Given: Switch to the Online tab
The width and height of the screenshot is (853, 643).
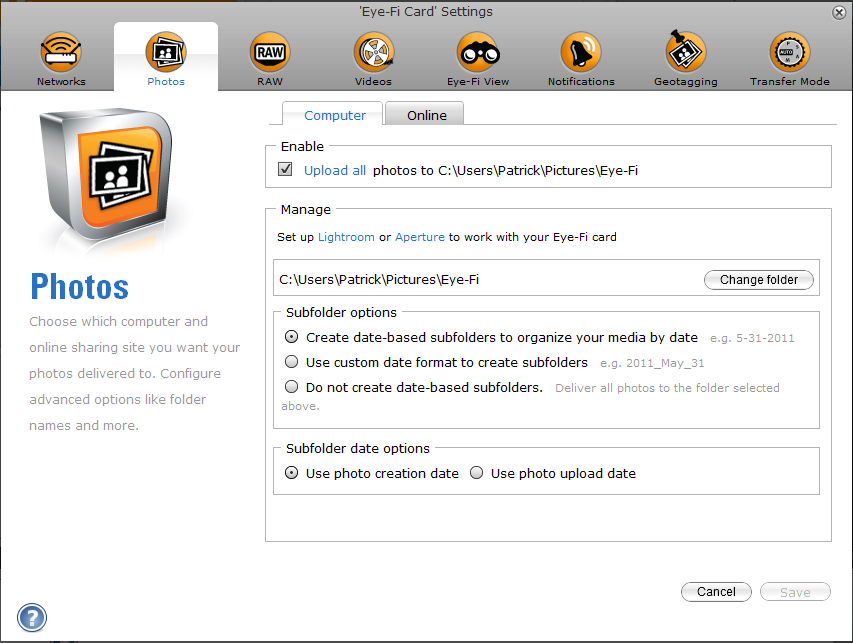Looking at the screenshot, I should point(426,115).
